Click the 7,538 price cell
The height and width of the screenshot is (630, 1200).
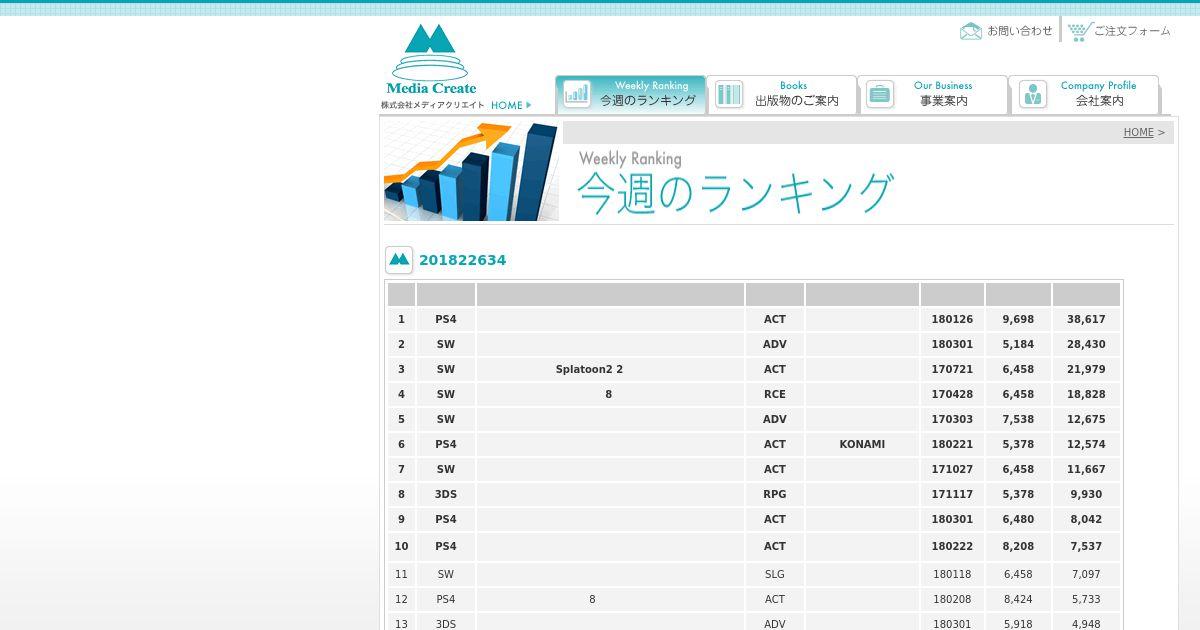pos(1018,419)
